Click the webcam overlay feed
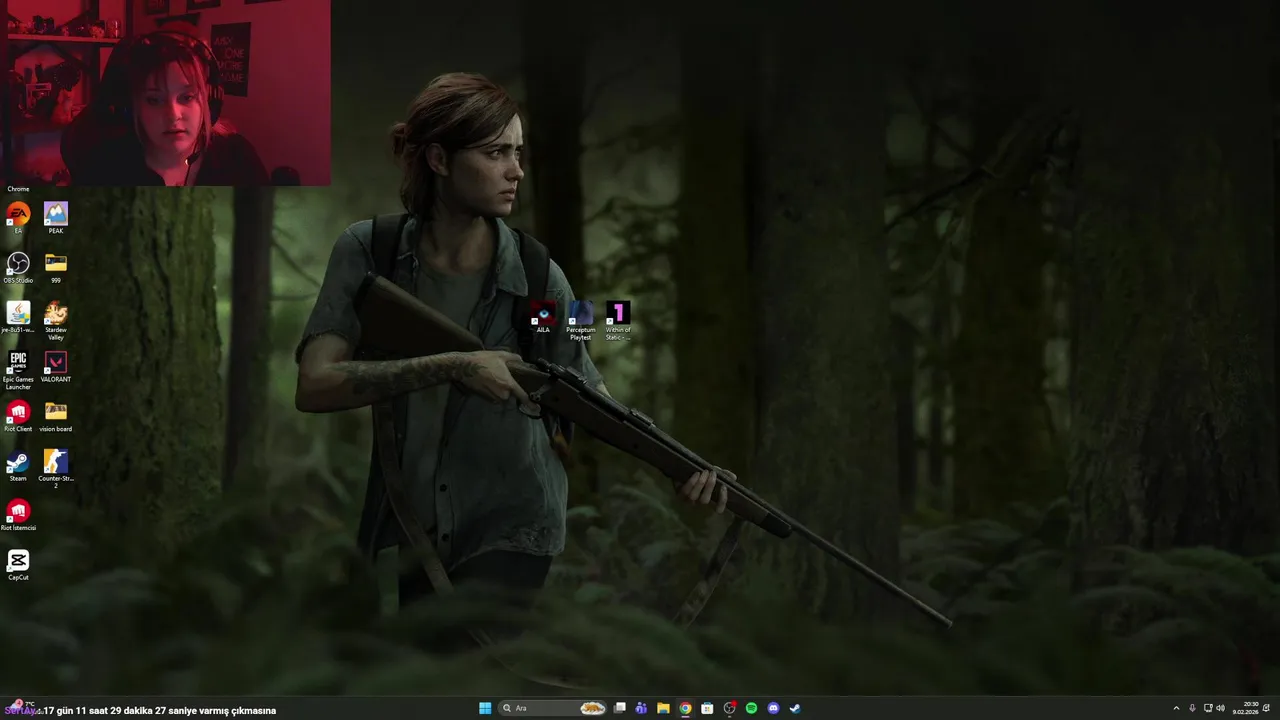This screenshot has width=1280, height=720. click(x=165, y=93)
